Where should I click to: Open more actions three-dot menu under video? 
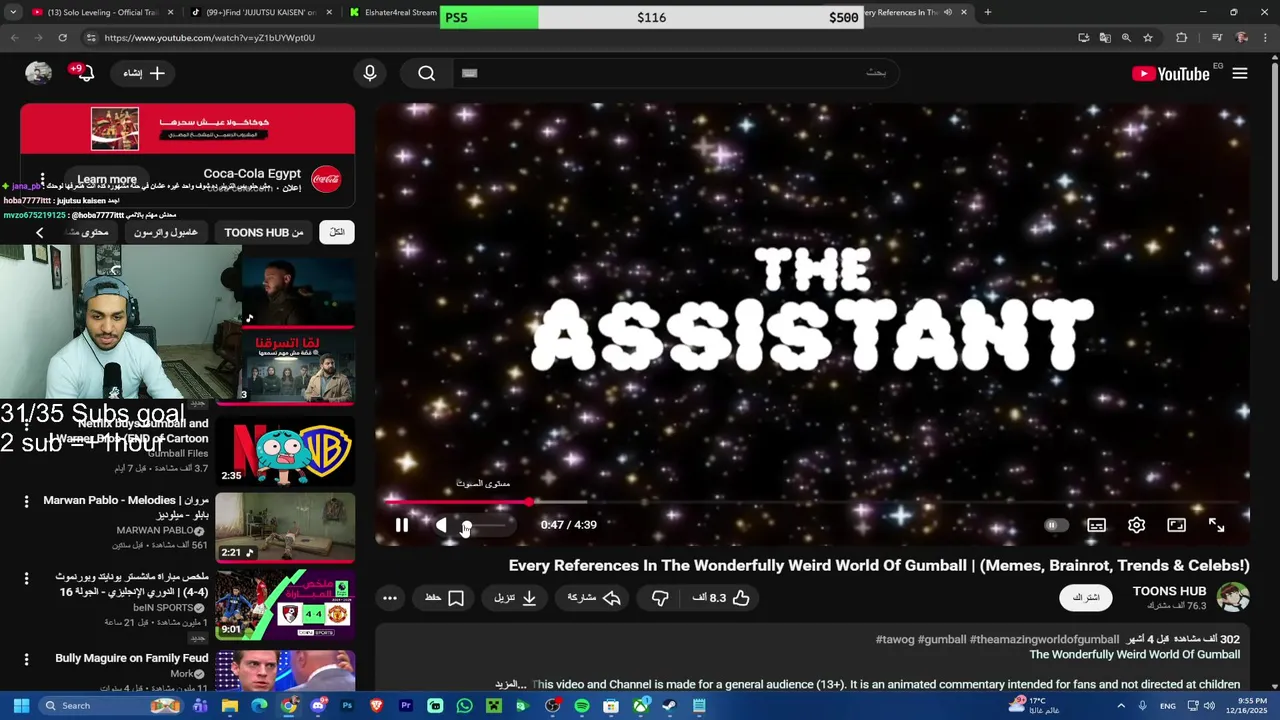click(390, 598)
